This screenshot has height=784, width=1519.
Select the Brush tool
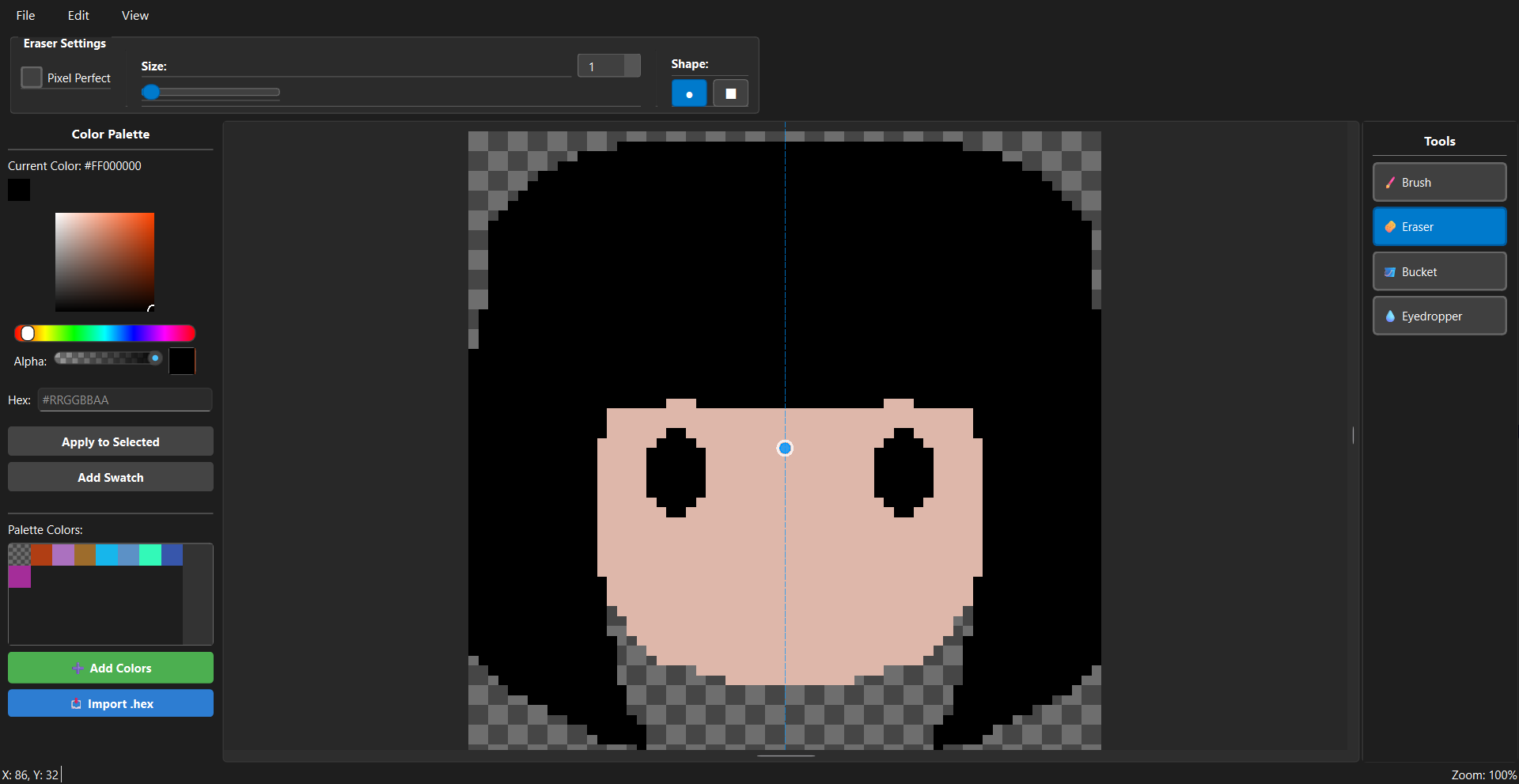point(1439,183)
